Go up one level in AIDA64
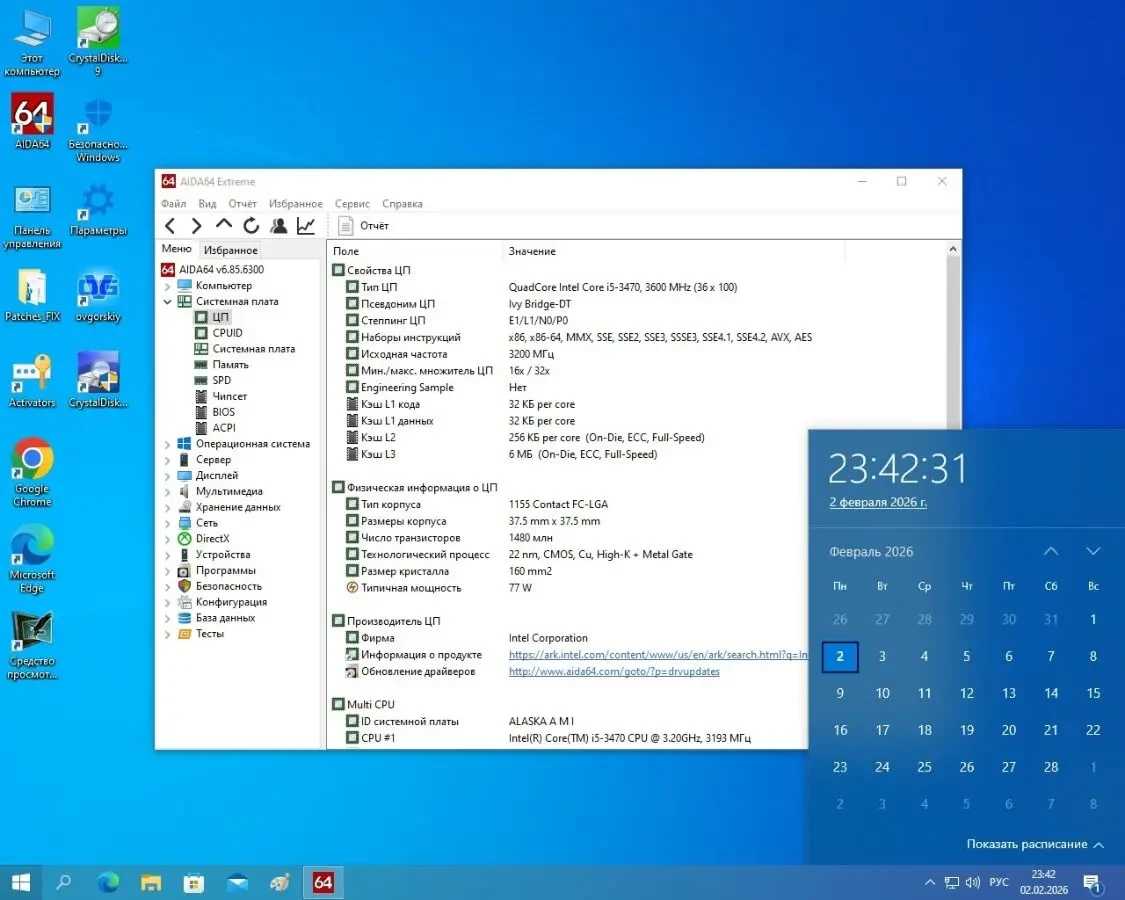1125x900 pixels. 224,225
